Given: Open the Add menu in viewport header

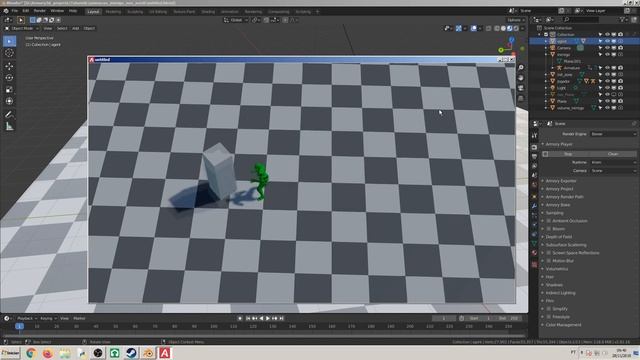Looking at the screenshot, I should (76, 29).
